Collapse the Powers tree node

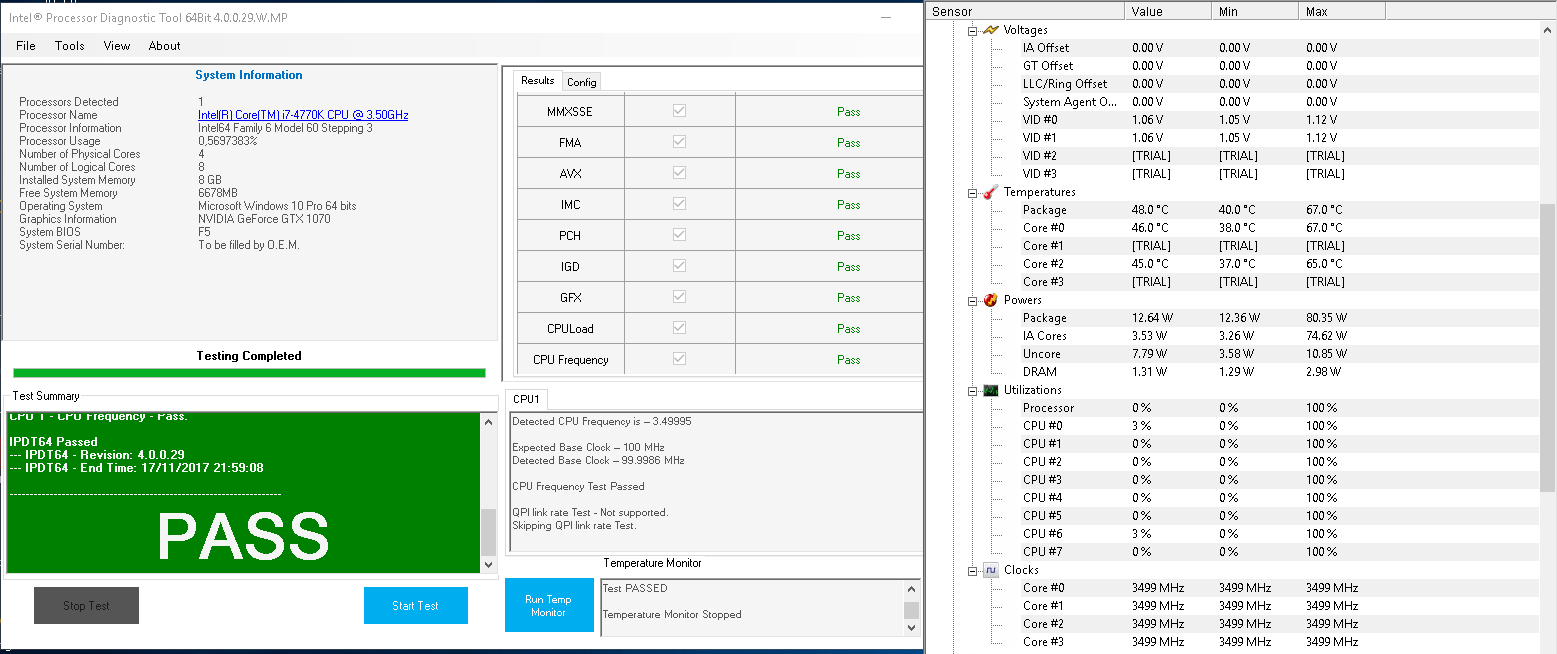972,300
